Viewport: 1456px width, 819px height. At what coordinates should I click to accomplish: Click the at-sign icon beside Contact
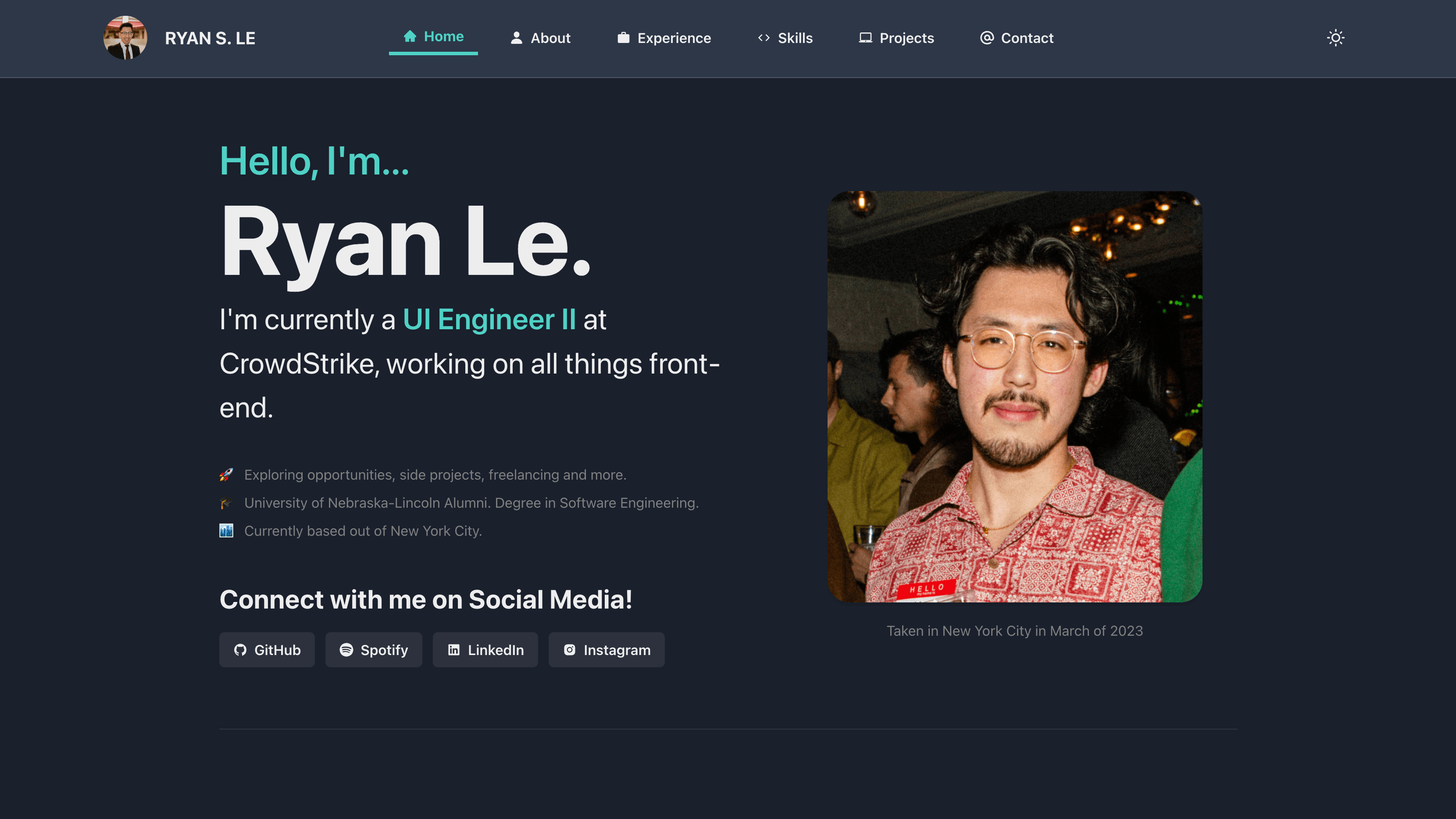(x=987, y=38)
